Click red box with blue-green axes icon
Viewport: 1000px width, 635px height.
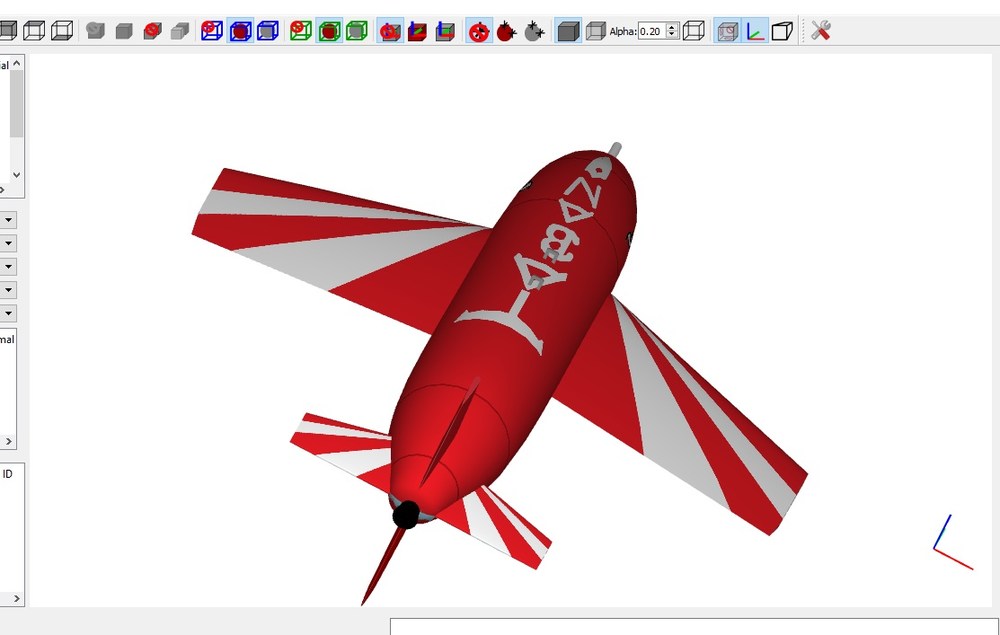click(x=417, y=31)
